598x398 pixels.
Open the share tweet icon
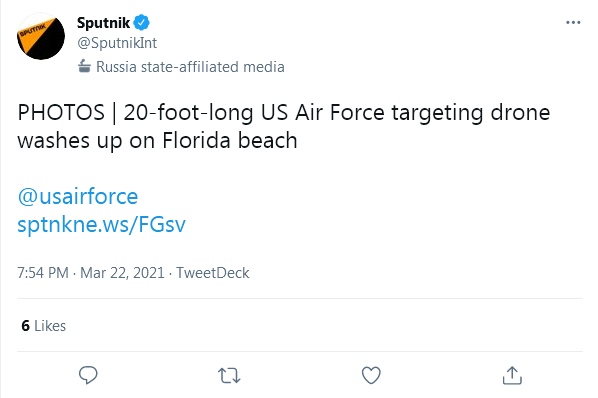512,375
